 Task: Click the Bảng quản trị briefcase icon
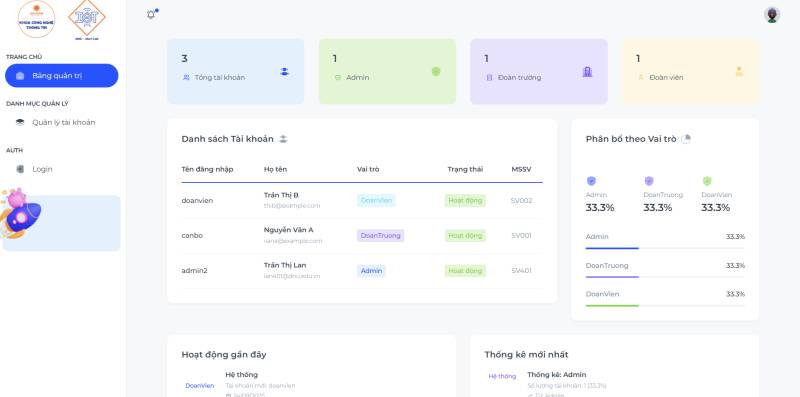tap(20, 76)
